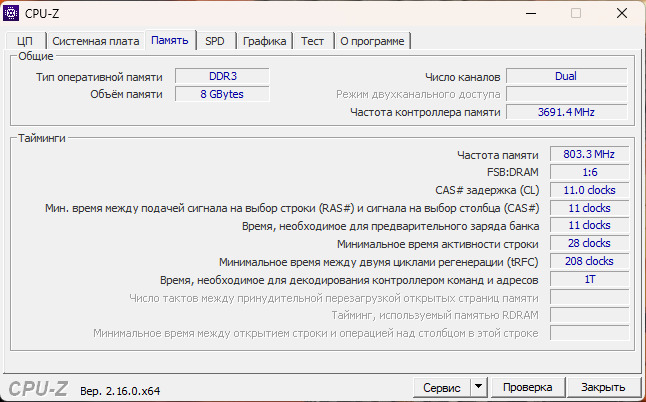Switch to the Тест tab
The width and height of the screenshot is (646, 402).
[313, 41]
